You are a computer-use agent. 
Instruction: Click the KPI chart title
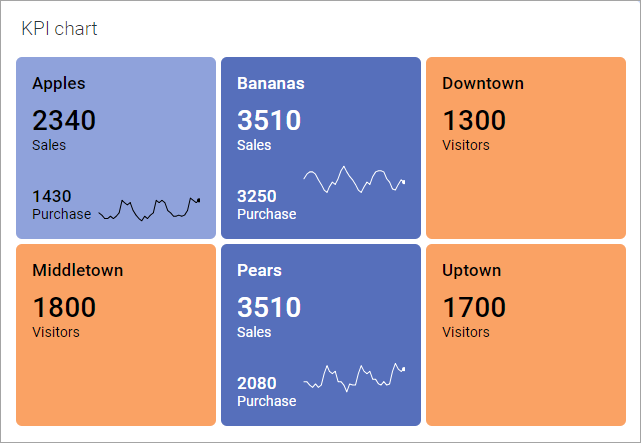tap(59, 28)
